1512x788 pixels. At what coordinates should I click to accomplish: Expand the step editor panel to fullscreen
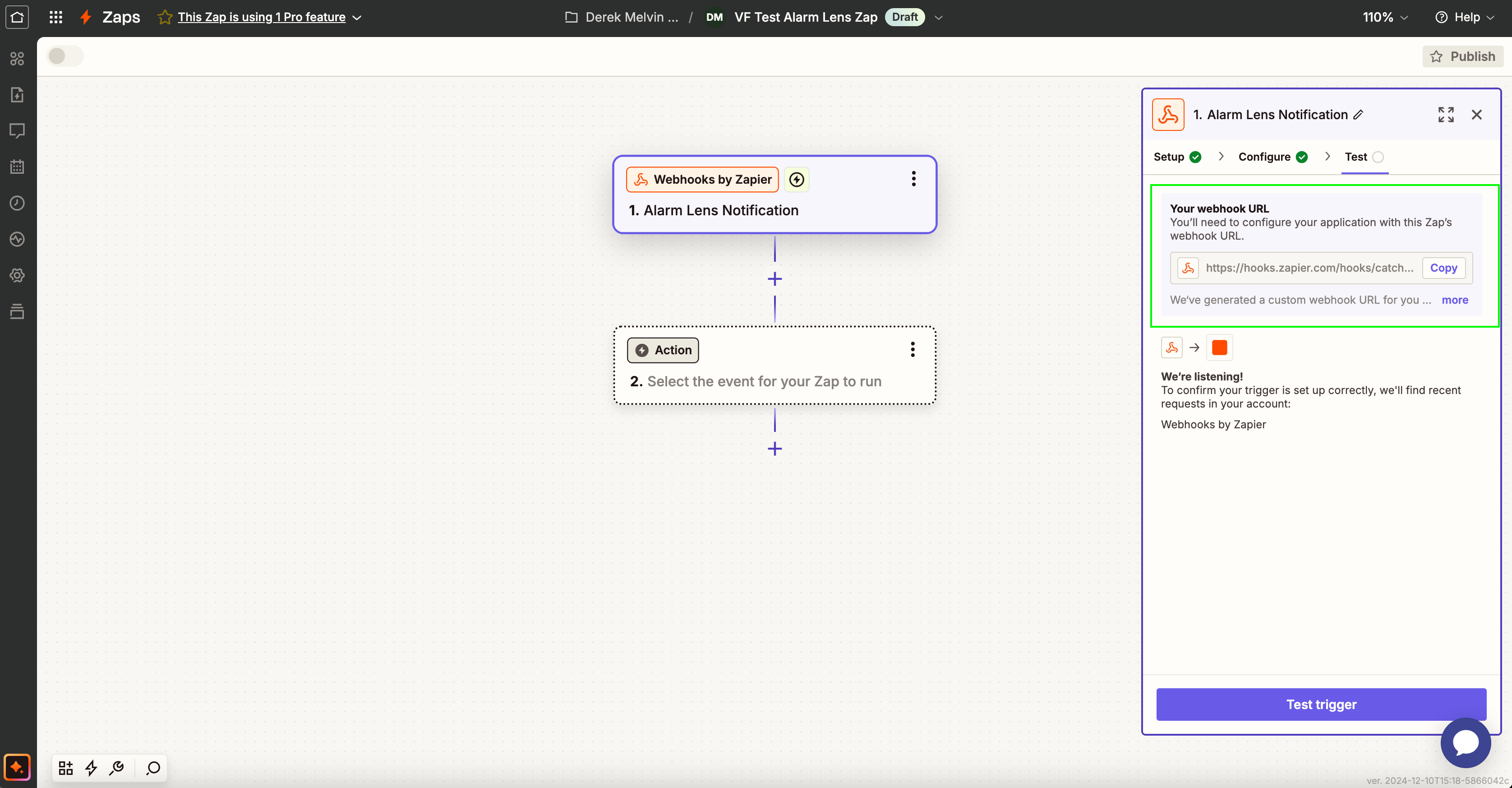point(1446,115)
